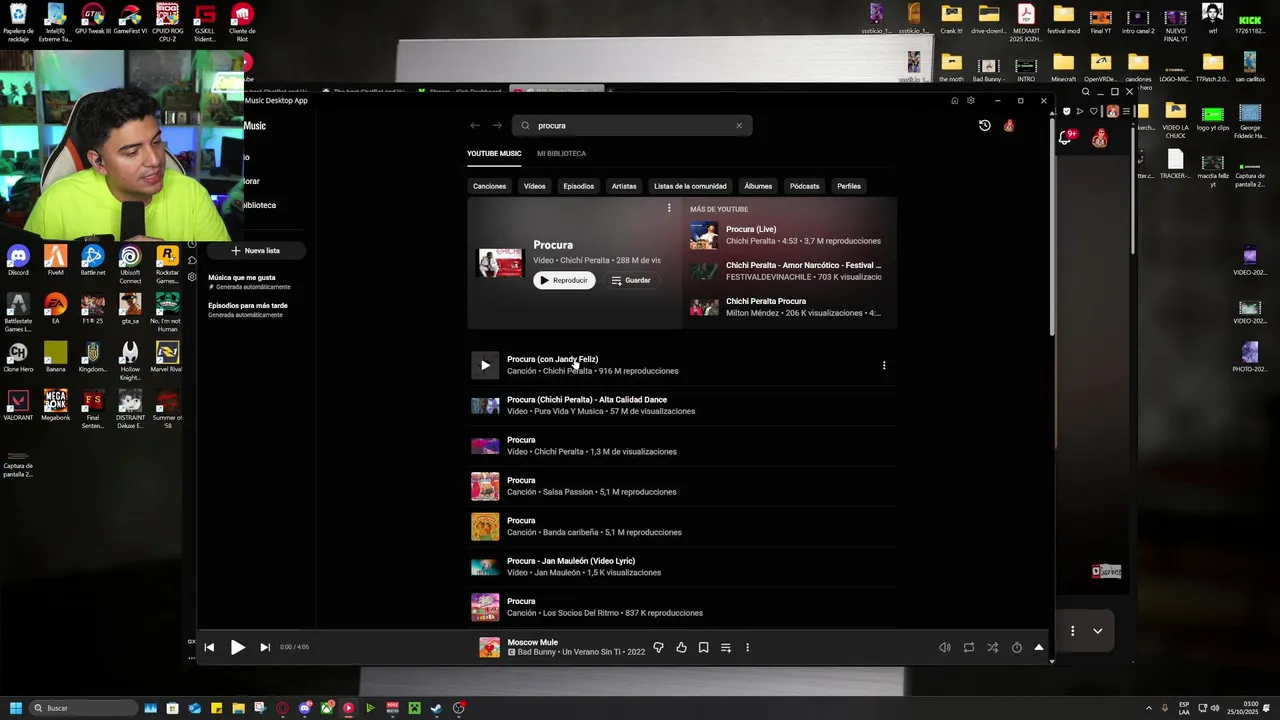Image resolution: width=1280 pixels, height=720 pixels.
Task: Filter results by Álbumes
Action: [758, 186]
